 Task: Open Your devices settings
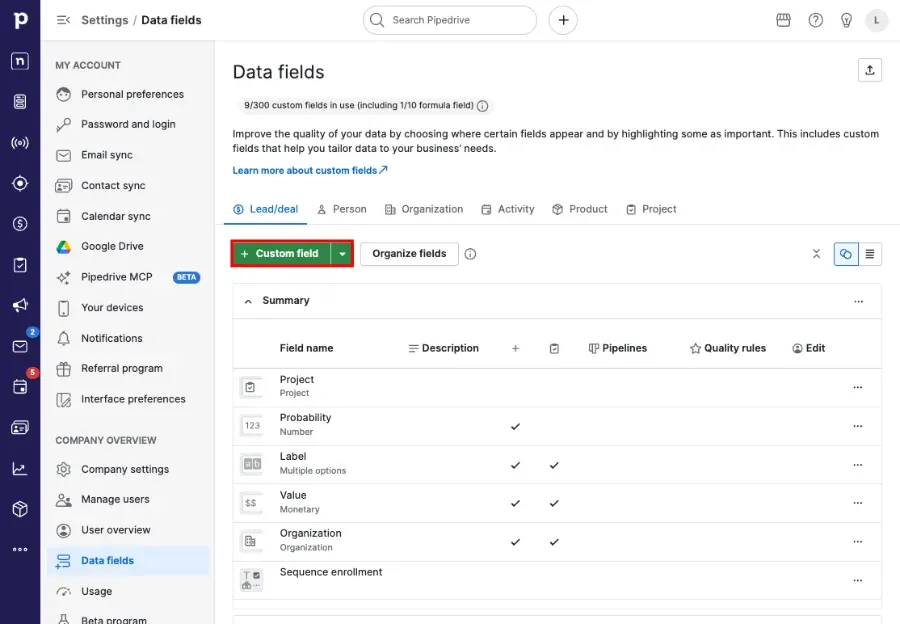[128, 308]
